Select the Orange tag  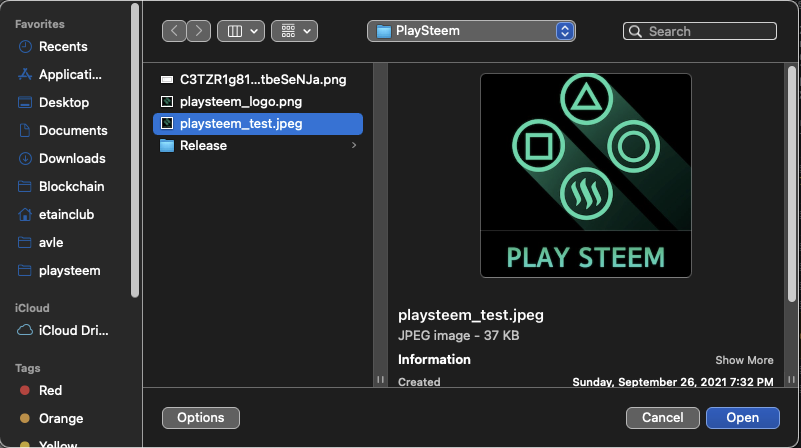coord(61,419)
